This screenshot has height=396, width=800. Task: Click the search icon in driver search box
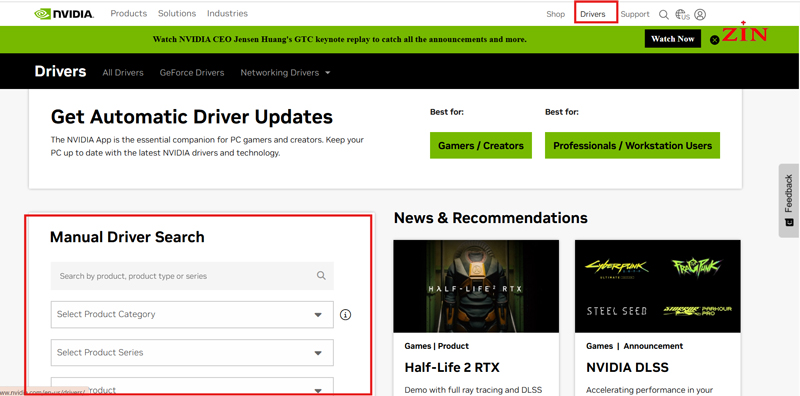click(x=321, y=276)
